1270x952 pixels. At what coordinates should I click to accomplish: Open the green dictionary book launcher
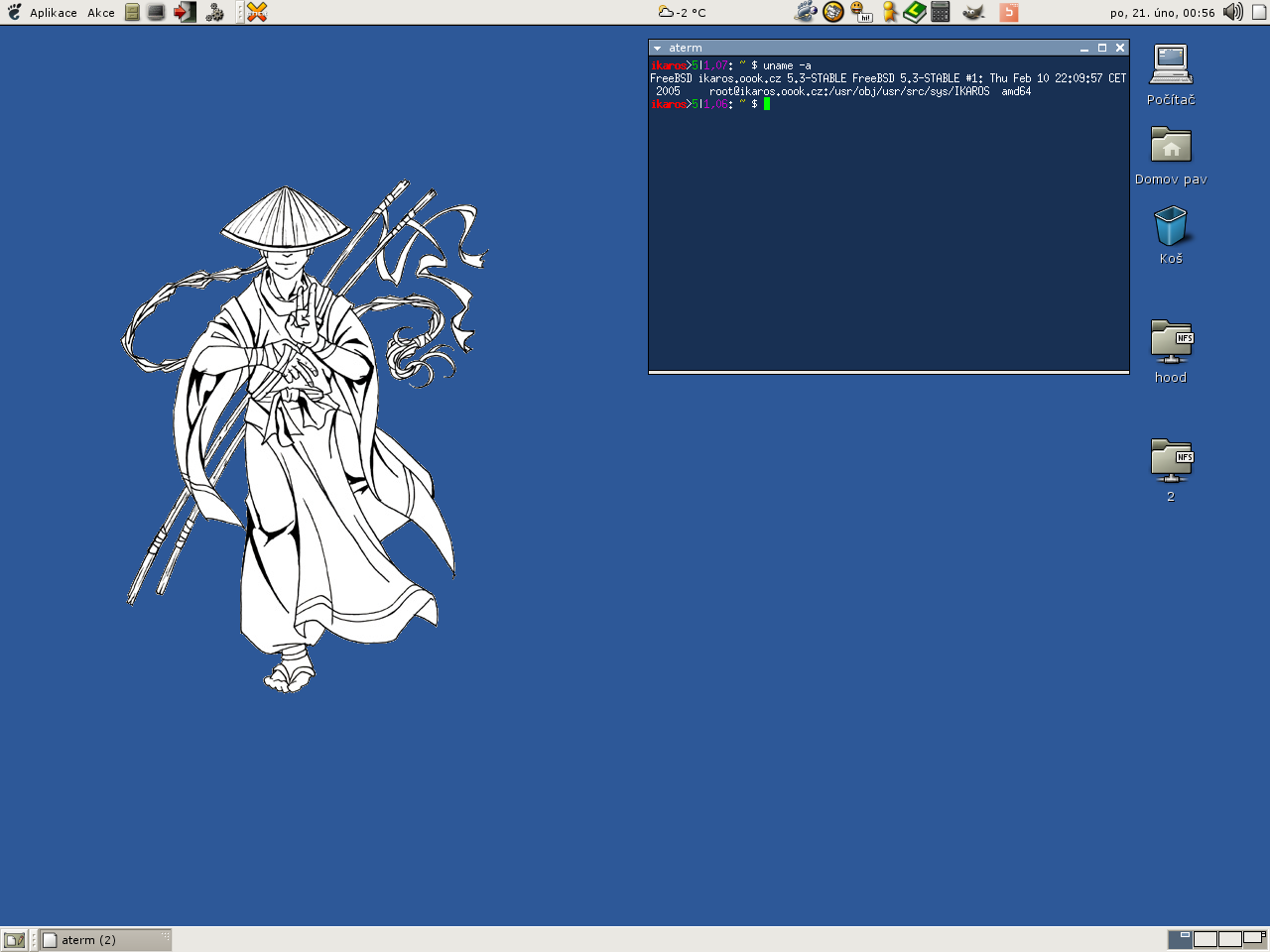click(914, 12)
